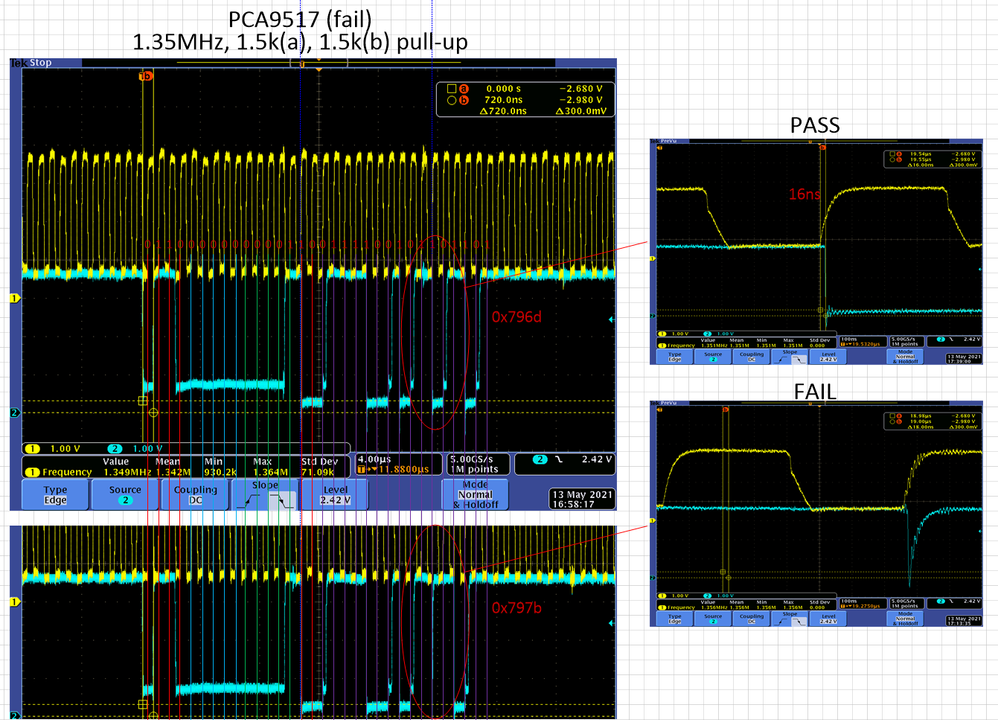
Task: Click Level 2.42 V button in FAIL scope capture
Action: [828, 618]
